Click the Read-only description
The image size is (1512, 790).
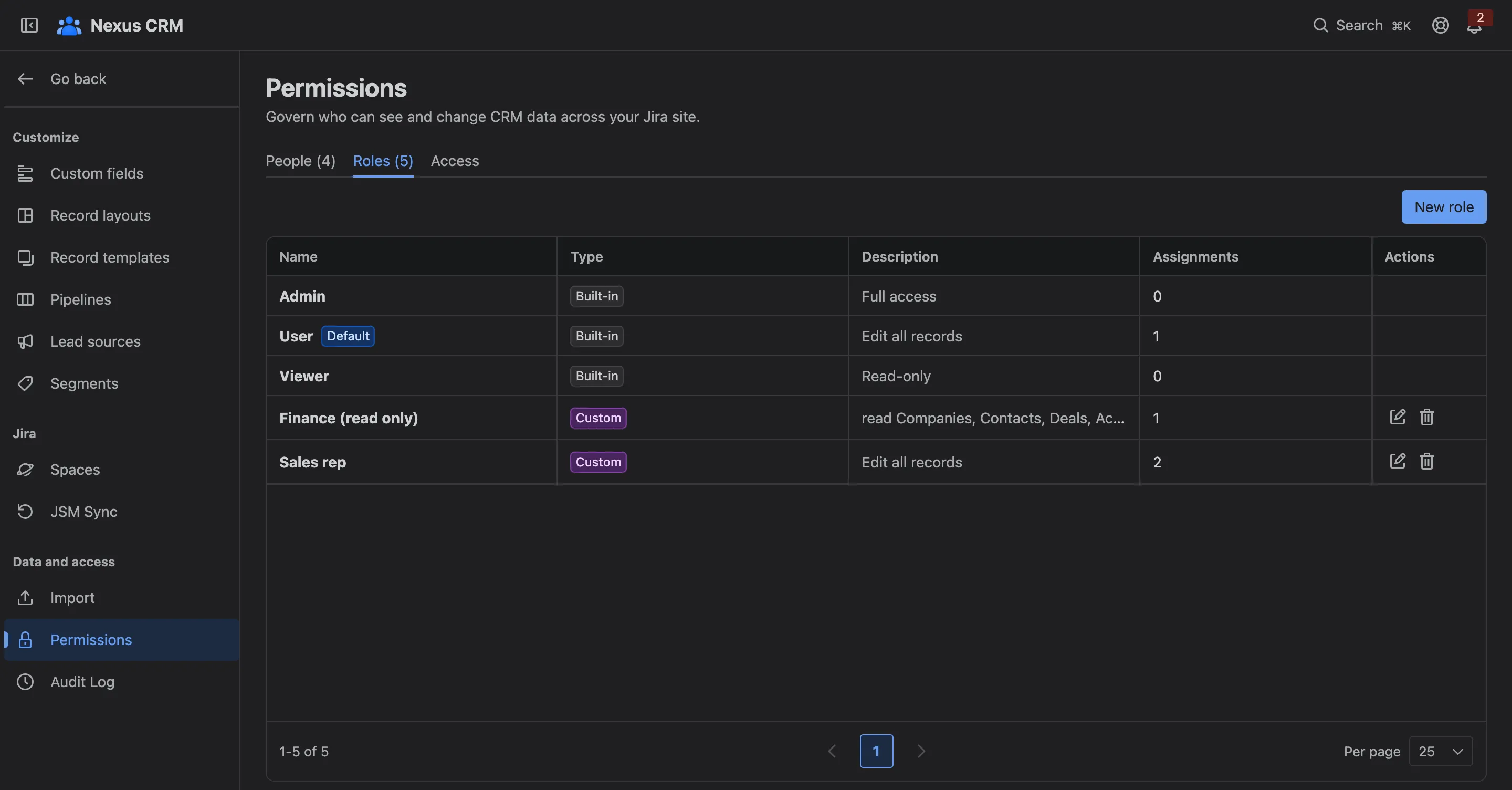coord(896,376)
